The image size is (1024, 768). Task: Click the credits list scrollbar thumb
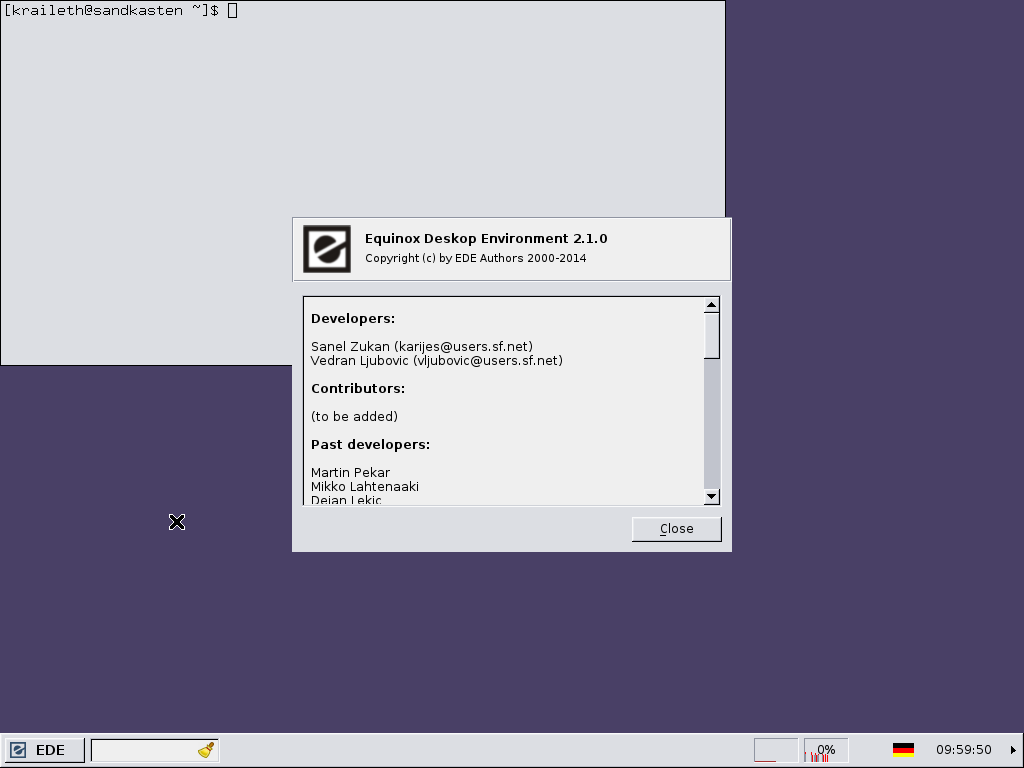712,335
